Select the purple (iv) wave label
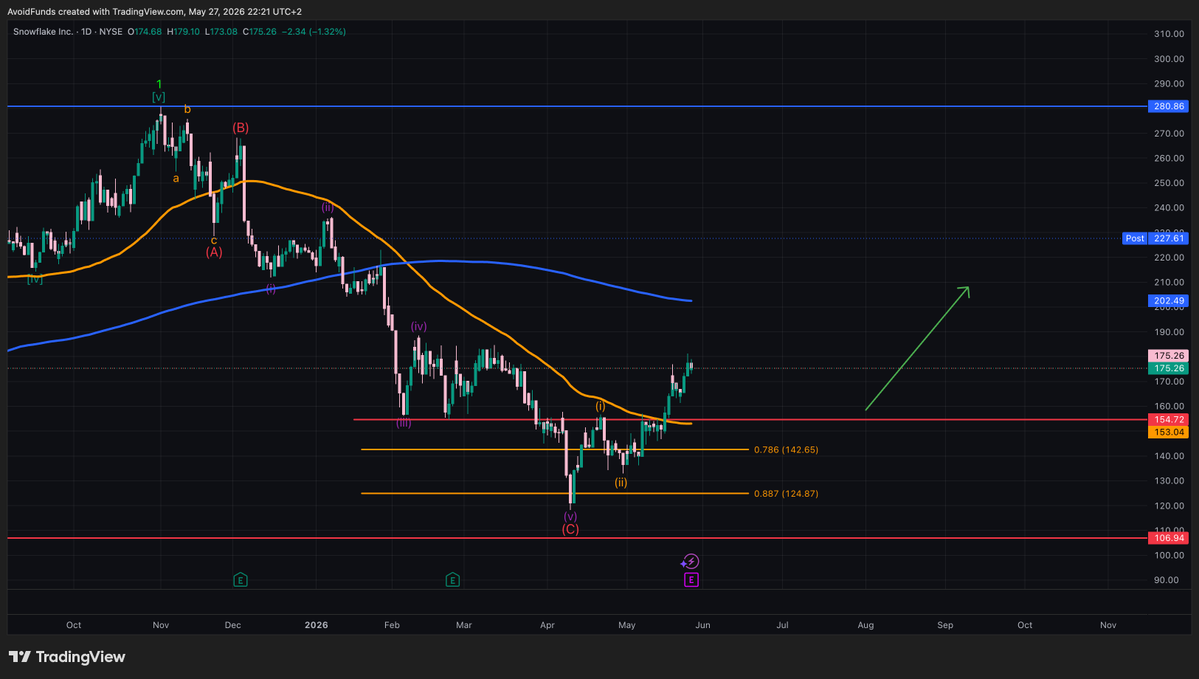The width and height of the screenshot is (1199, 679). [419, 327]
